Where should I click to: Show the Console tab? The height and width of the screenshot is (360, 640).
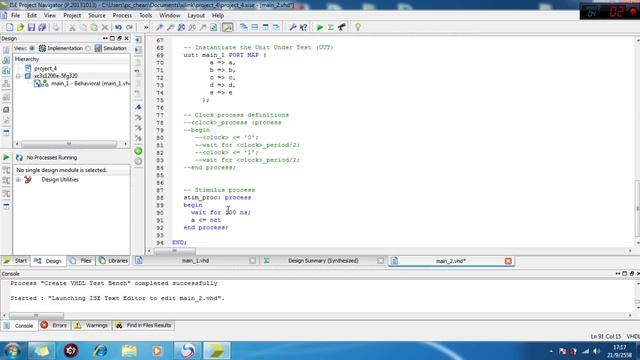tap(19, 325)
